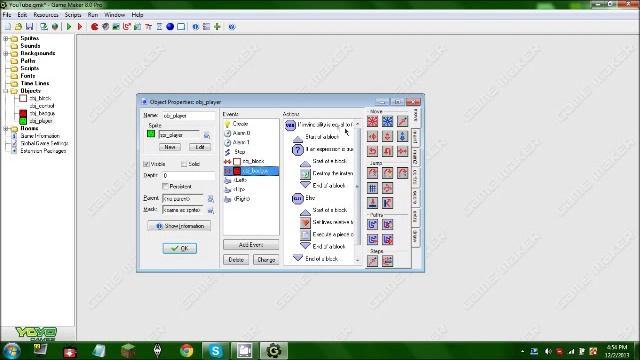Screen dimensions: 640x360
Task: Select the Set Gravity action icon
Action: point(402,136)
